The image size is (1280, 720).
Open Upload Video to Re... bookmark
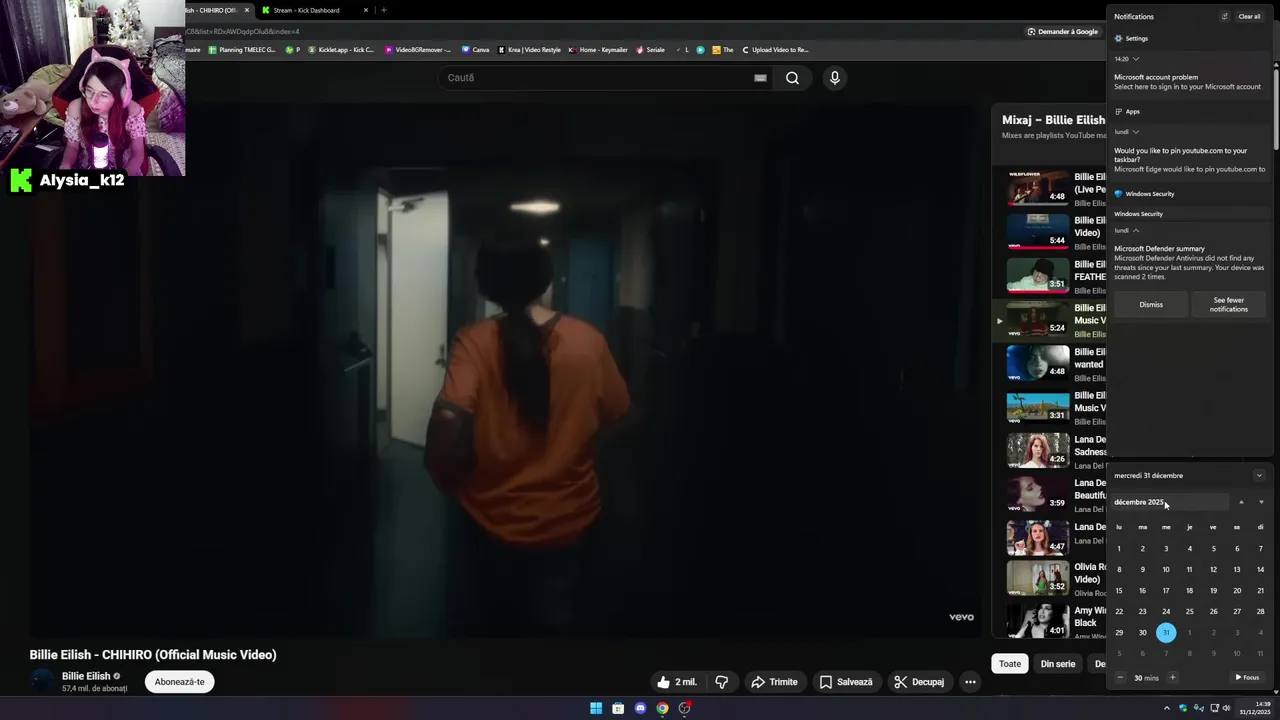[775, 50]
